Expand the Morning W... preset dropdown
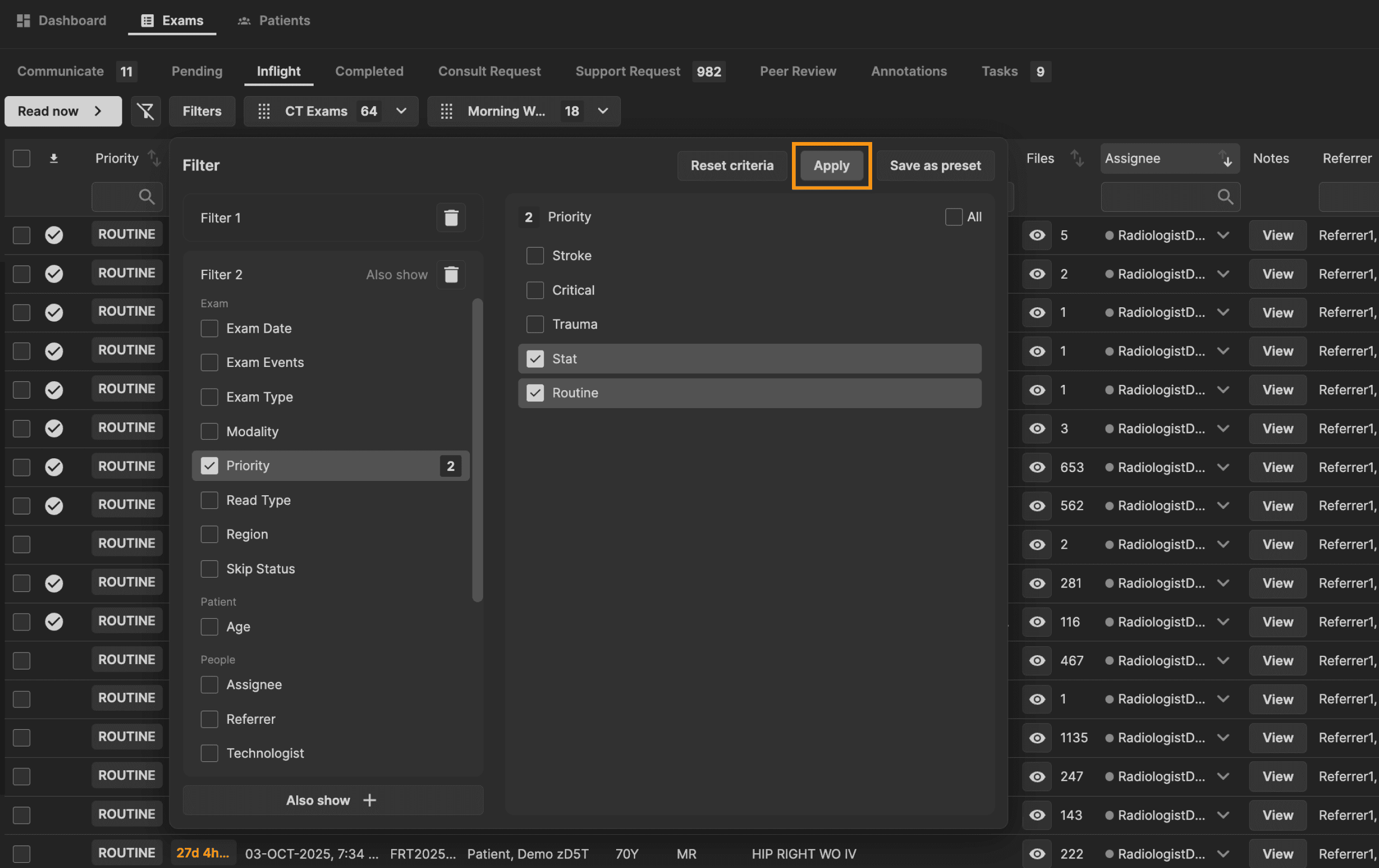1379x868 pixels. coord(602,111)
